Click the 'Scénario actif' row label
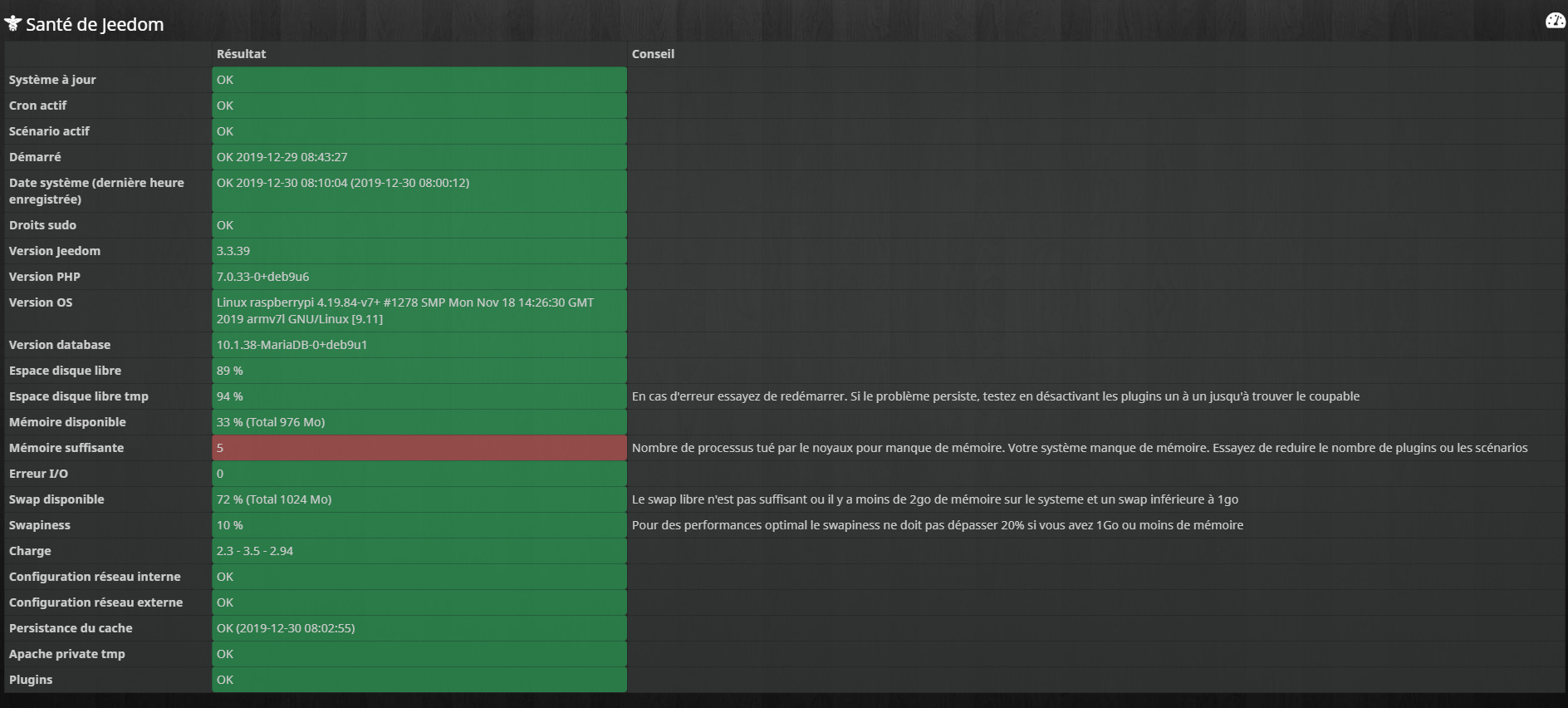 point(49,131)
